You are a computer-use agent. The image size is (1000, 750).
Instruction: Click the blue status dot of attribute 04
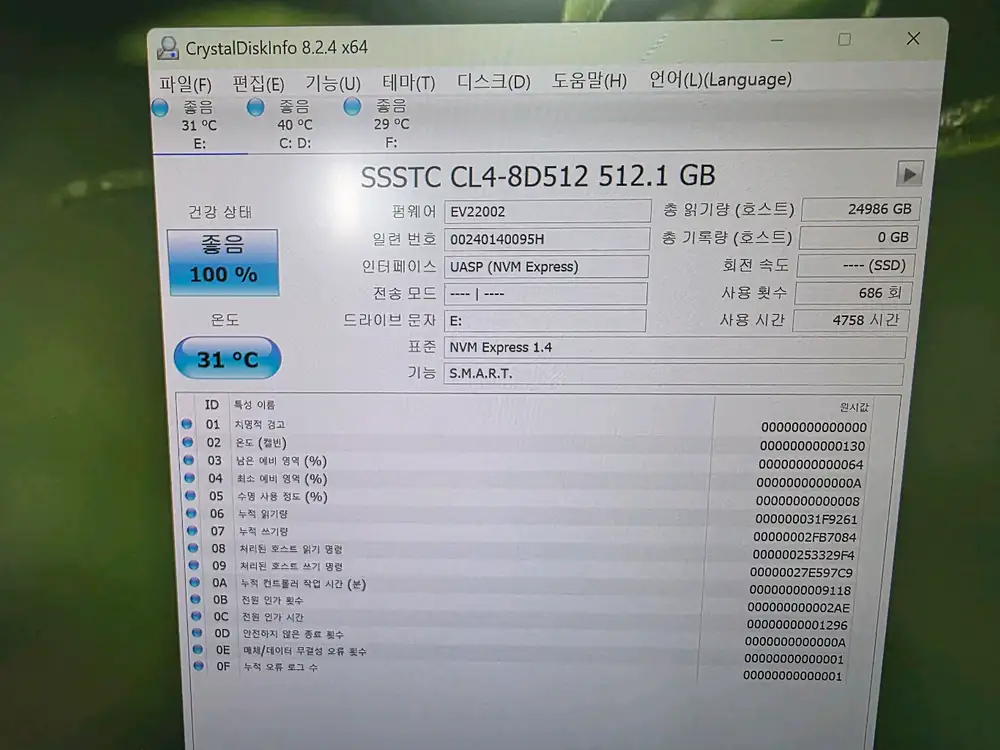click(189, 477)
